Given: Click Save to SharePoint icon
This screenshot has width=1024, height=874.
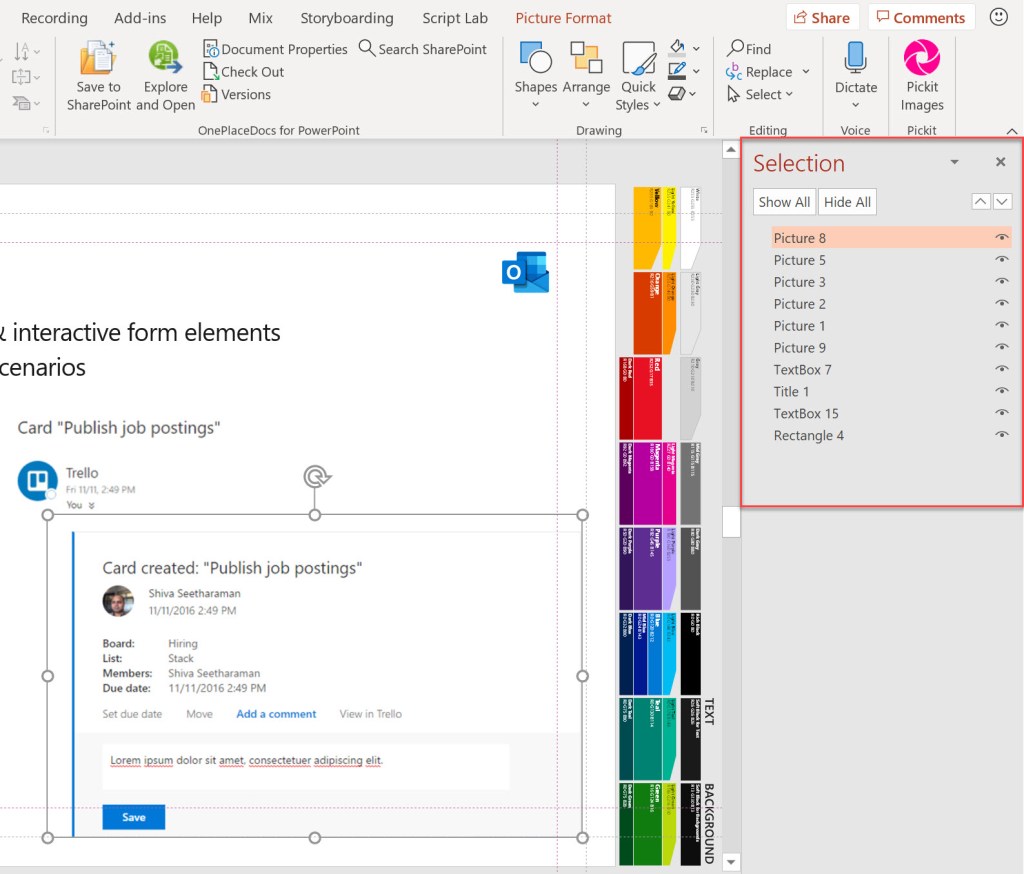Looking at the screenshot, I should coord(97,70).
